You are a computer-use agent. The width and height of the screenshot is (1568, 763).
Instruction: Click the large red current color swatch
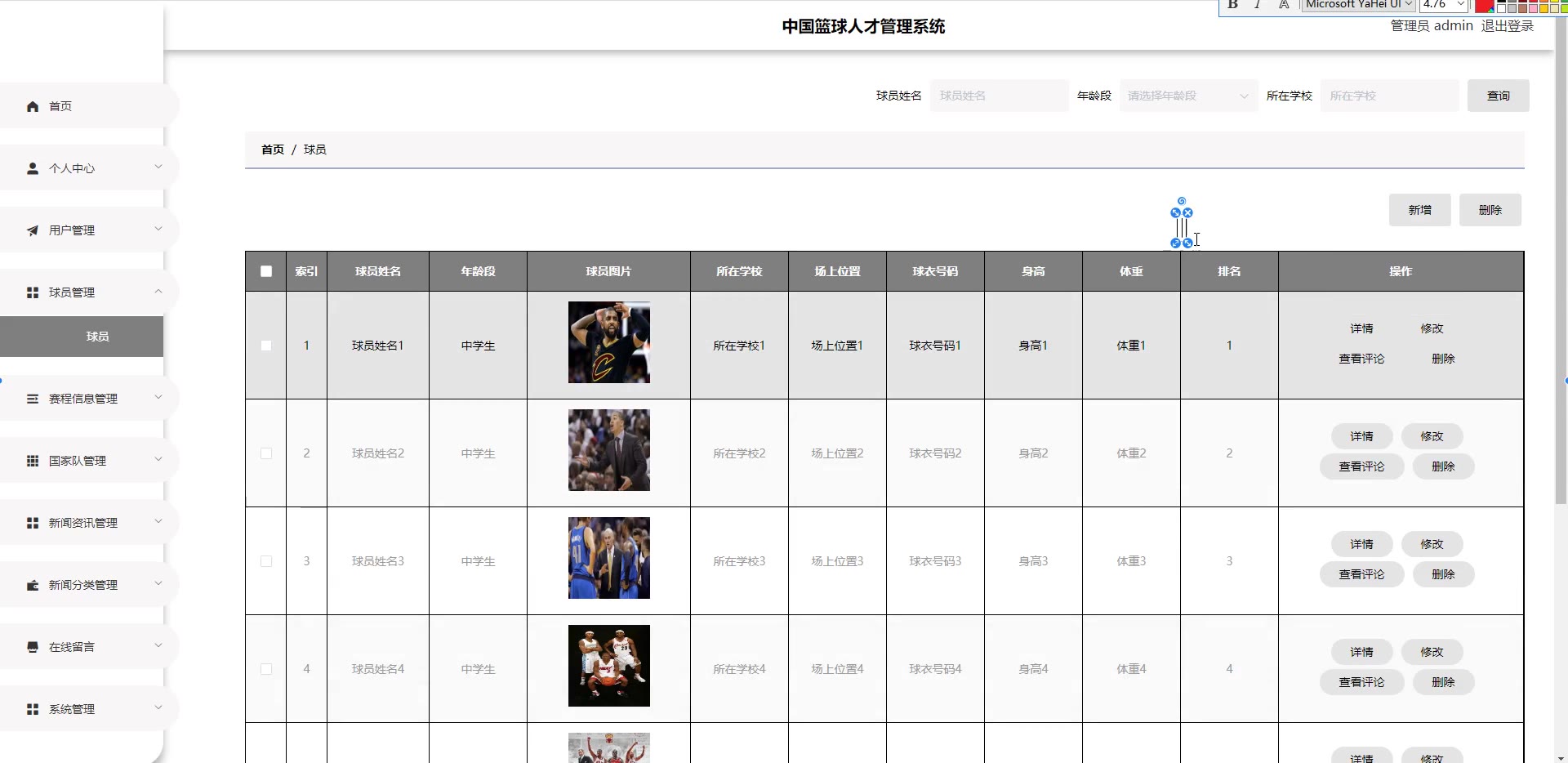tap(1485, 6)
